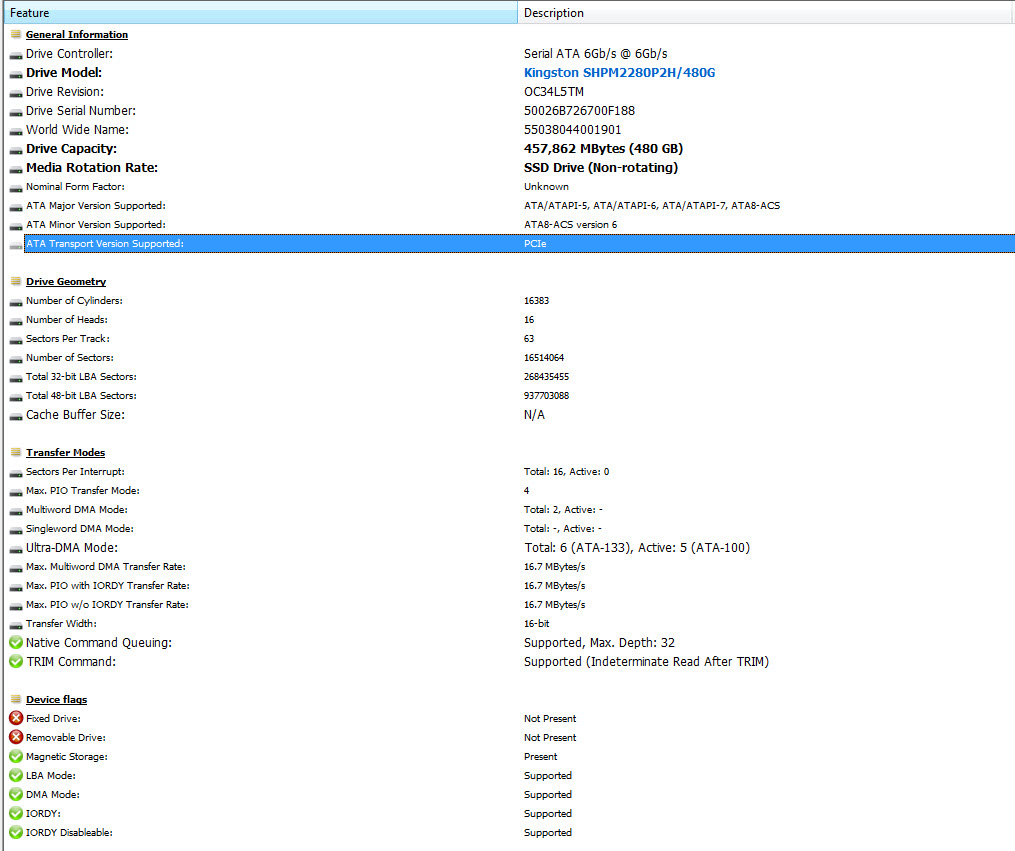The width and height of the screenshot is (1015, 851).
Task: Click the Device flags section icon
Action: 16,699
